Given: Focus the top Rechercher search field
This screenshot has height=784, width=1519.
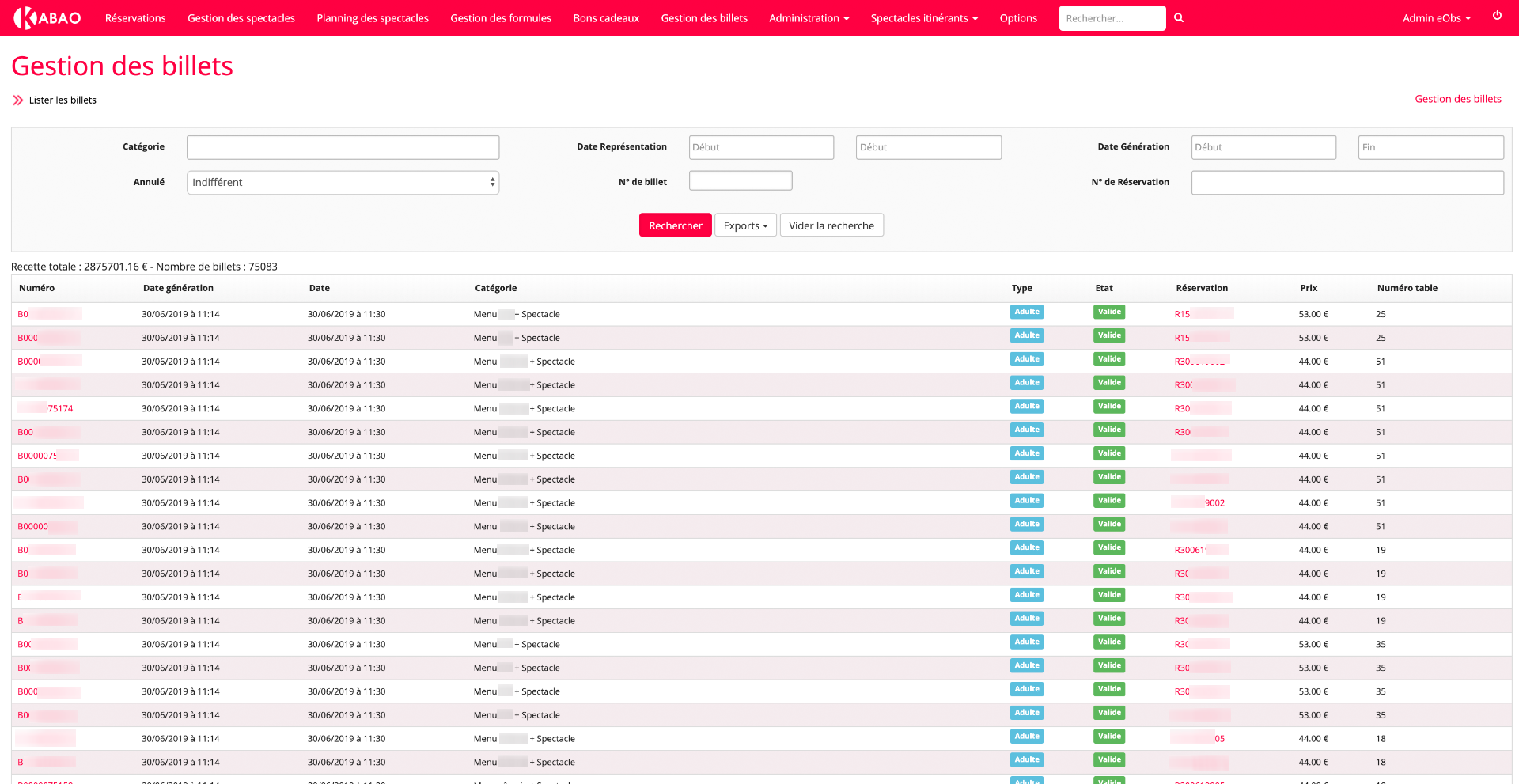Looking at the screenshot, I should click(1112, 18).
